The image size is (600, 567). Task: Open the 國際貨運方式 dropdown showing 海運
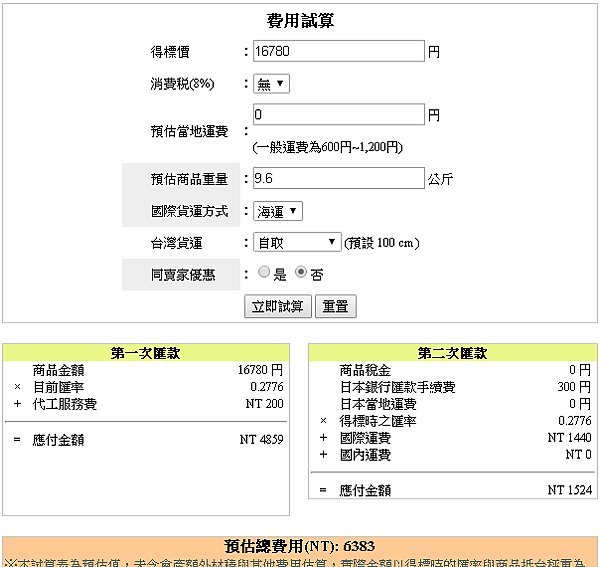coord(278,211)
